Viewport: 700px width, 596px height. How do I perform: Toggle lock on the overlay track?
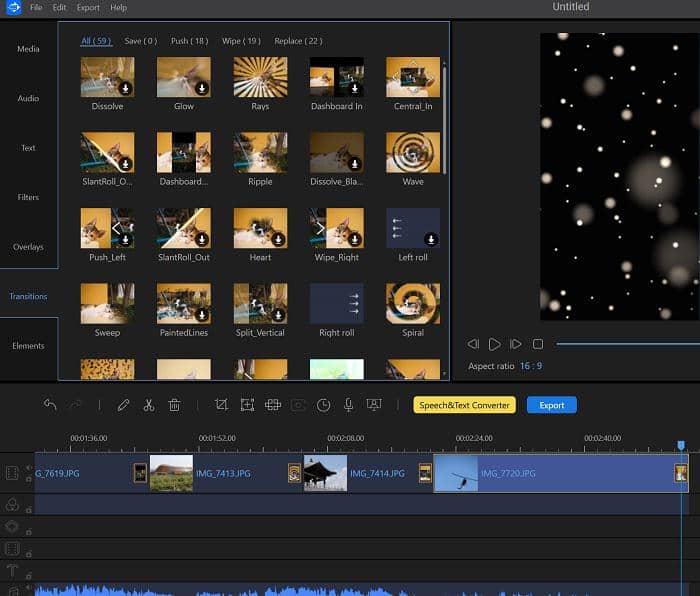tap(28, 529)
